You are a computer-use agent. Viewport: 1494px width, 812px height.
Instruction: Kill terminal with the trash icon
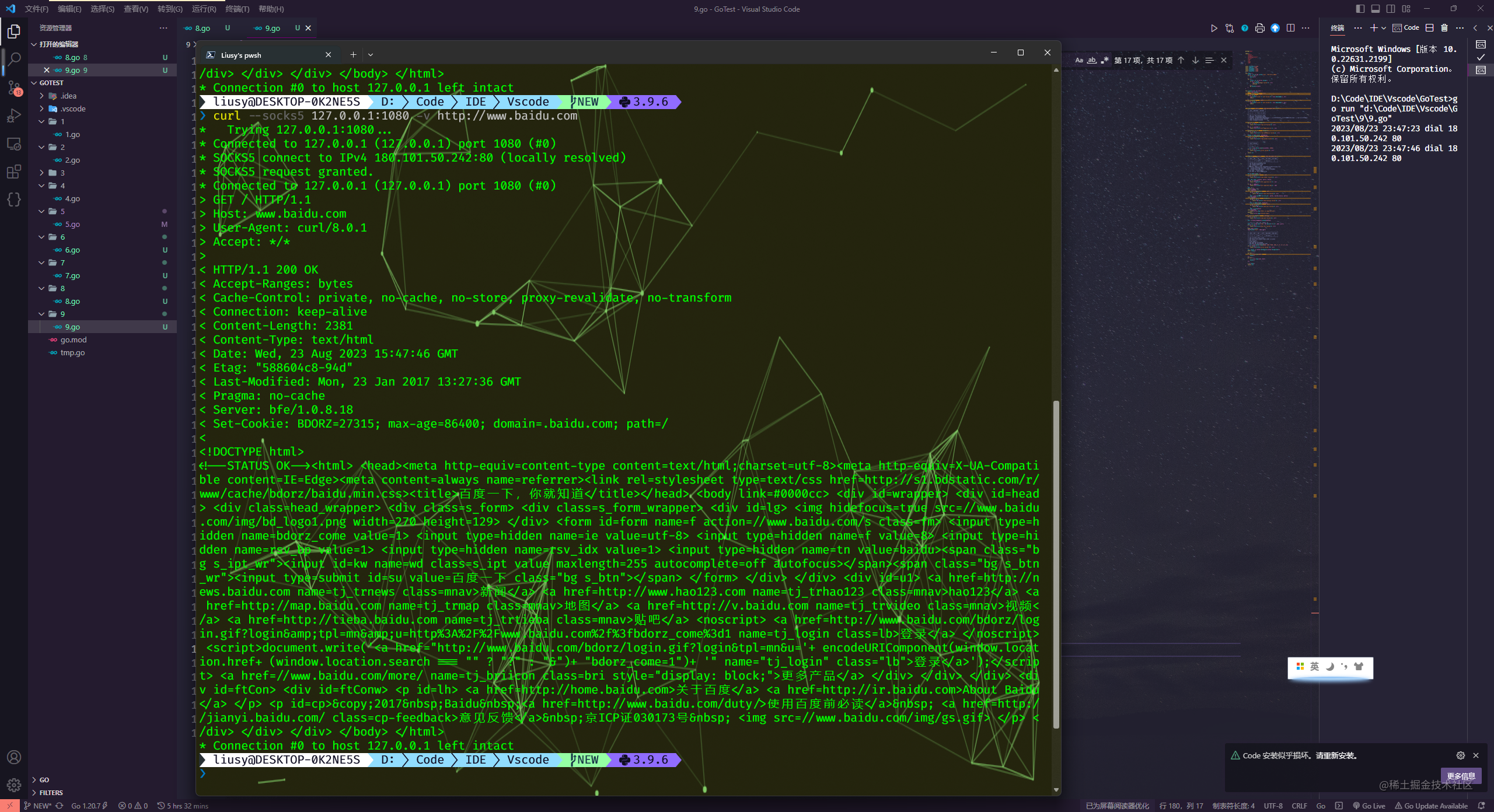coord(1444,28)
